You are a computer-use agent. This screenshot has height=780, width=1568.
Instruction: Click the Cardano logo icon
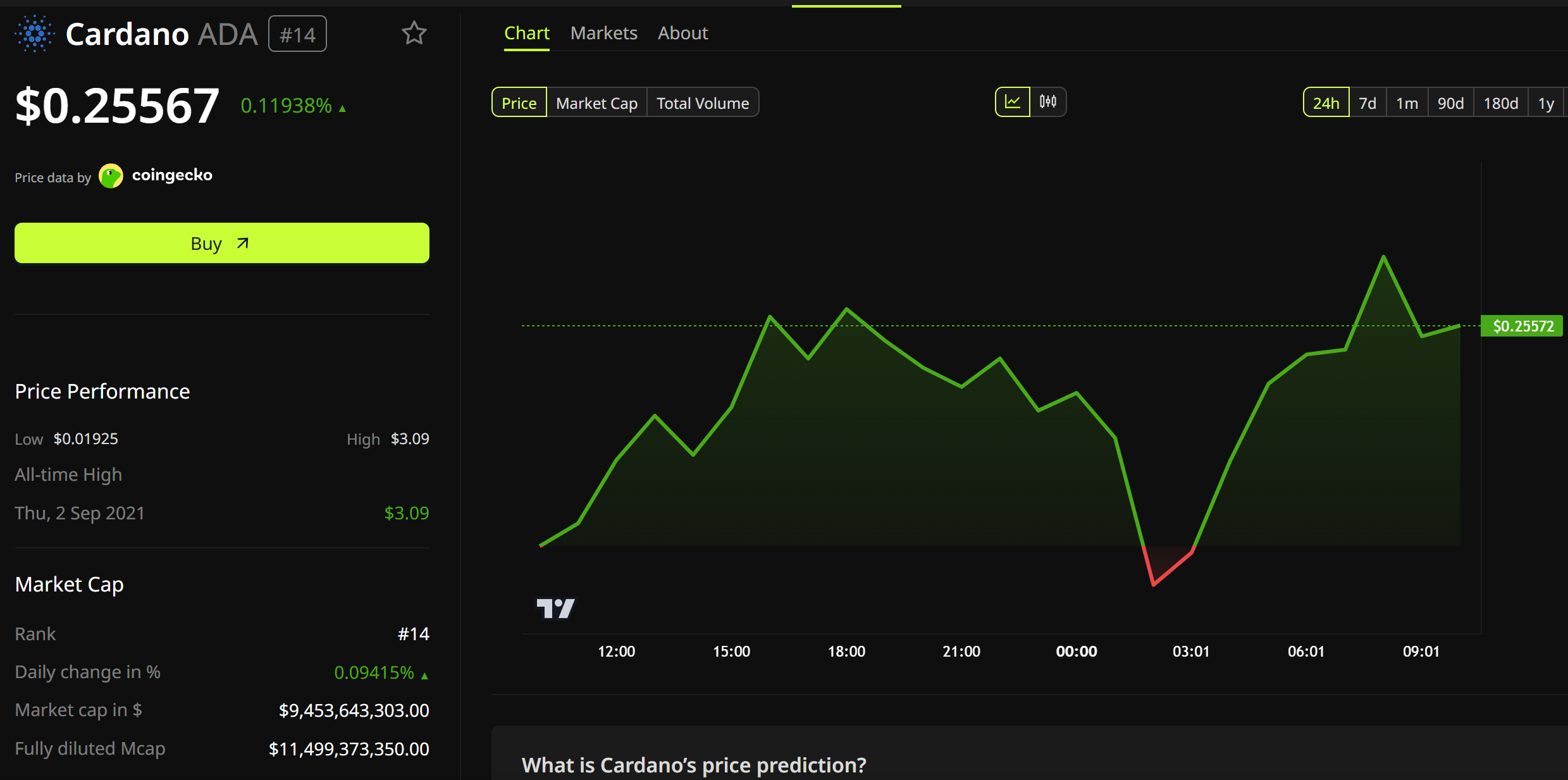pyautogui.click(x=34, y=34)
